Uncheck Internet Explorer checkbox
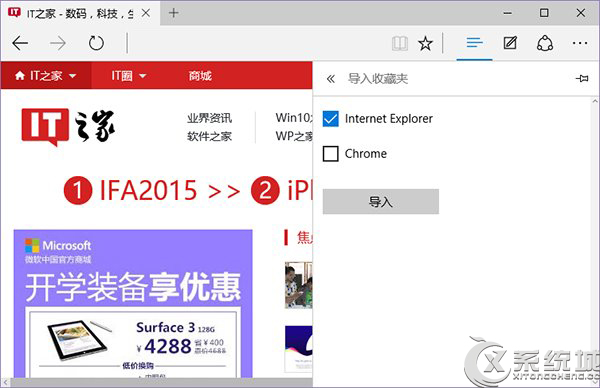 pyautogui.click(x=331, y=119)
